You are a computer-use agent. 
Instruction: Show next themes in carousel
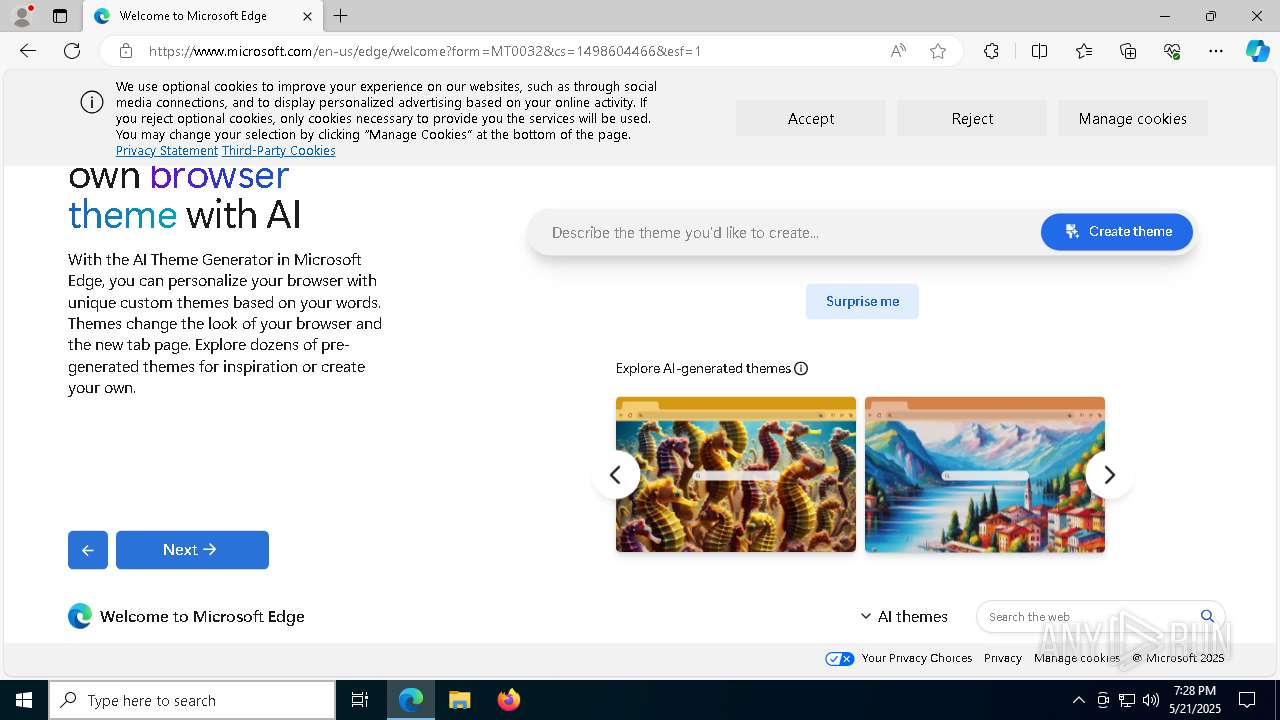1109,474
